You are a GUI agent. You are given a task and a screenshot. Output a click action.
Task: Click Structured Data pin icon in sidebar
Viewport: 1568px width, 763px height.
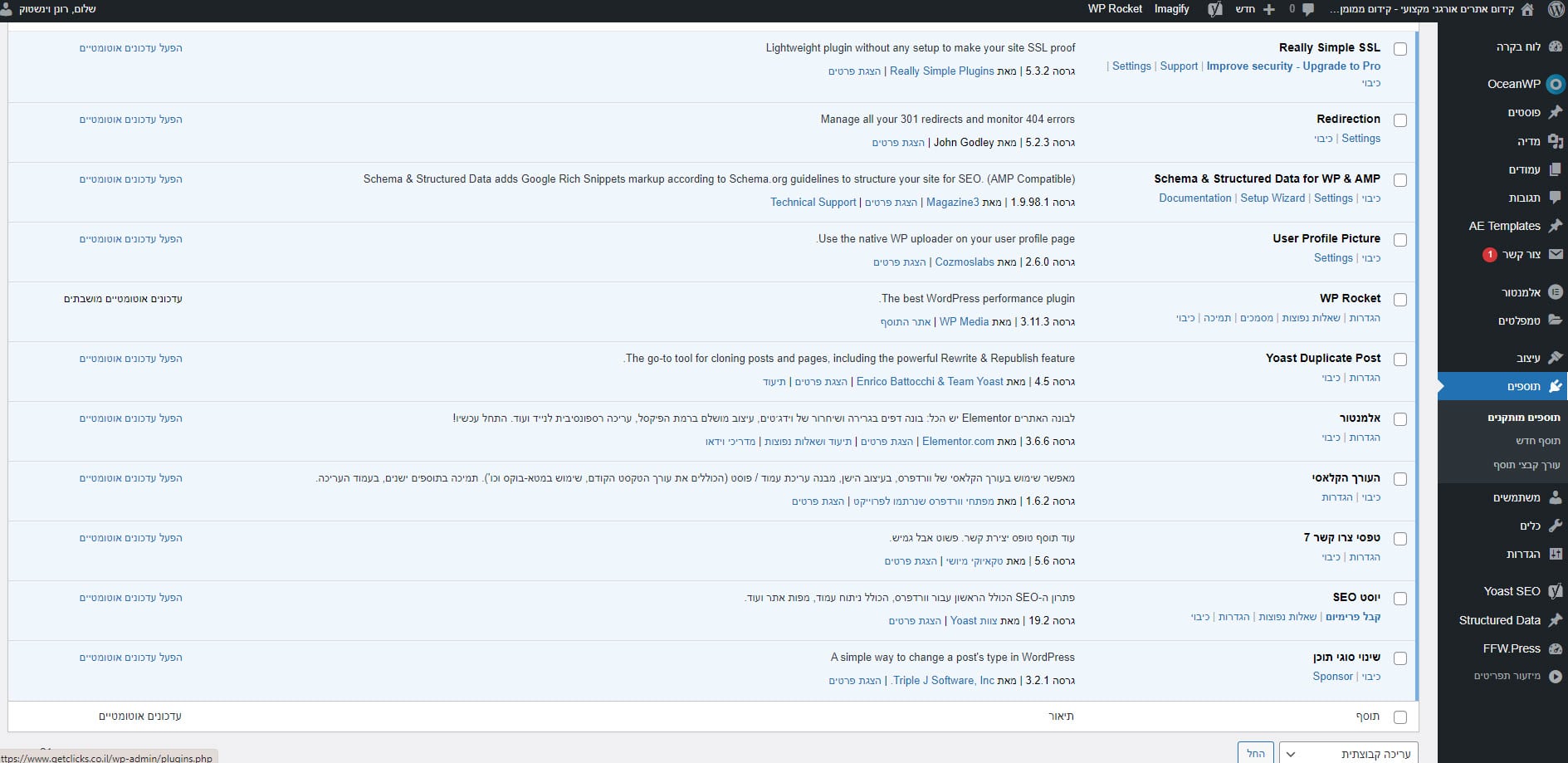tap(1556, 620)
